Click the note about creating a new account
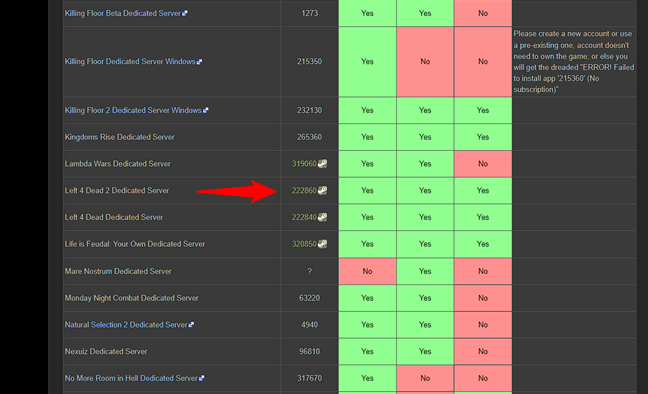 click(x=574, y=62)
